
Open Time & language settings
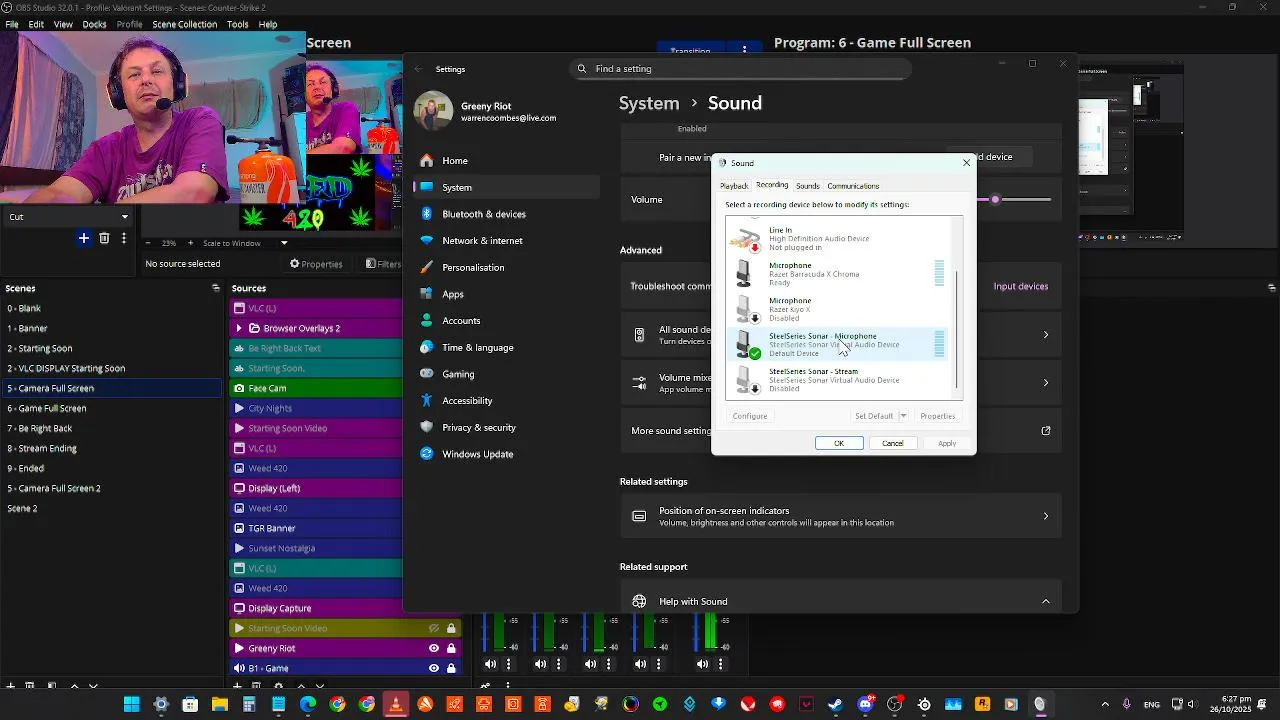click(505, 348)
